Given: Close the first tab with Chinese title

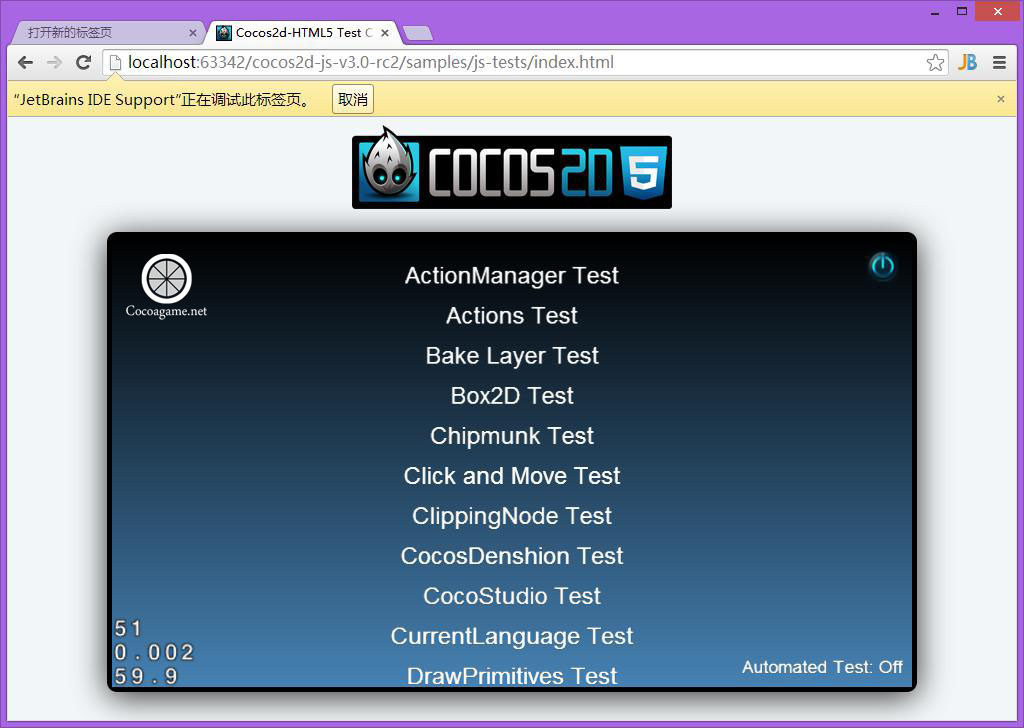Looking at the screenshot, I should point(193,33).
